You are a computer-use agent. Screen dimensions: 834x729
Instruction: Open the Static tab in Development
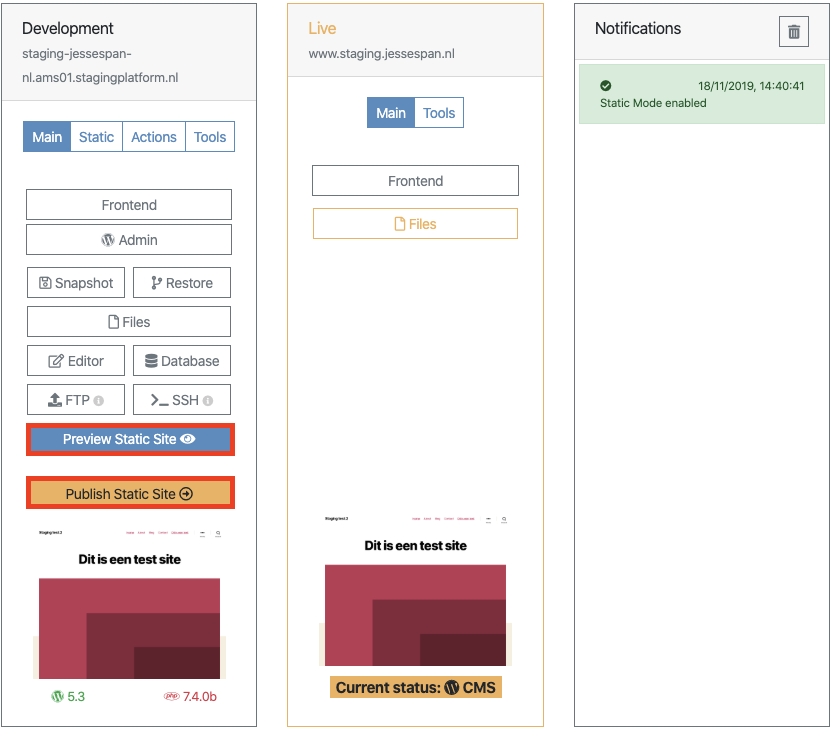(96, 137)
